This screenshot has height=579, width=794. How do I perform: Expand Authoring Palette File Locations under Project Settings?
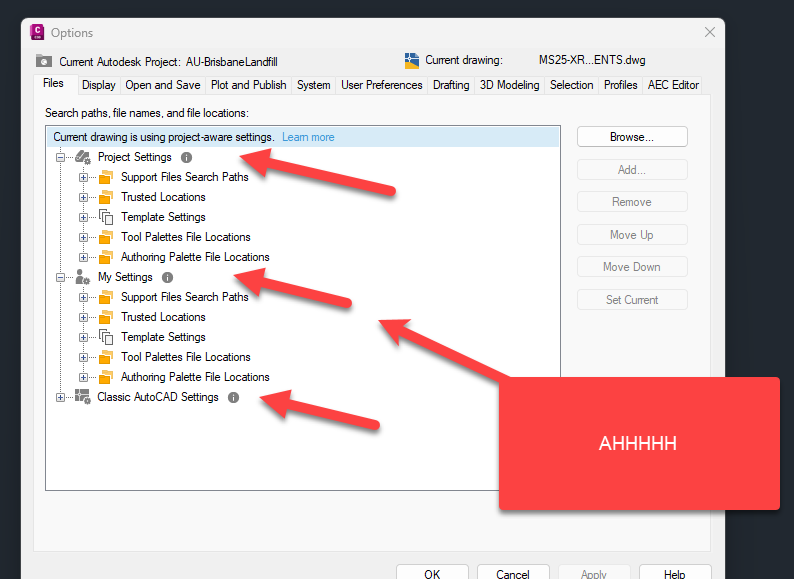click(x=84, y=257)
